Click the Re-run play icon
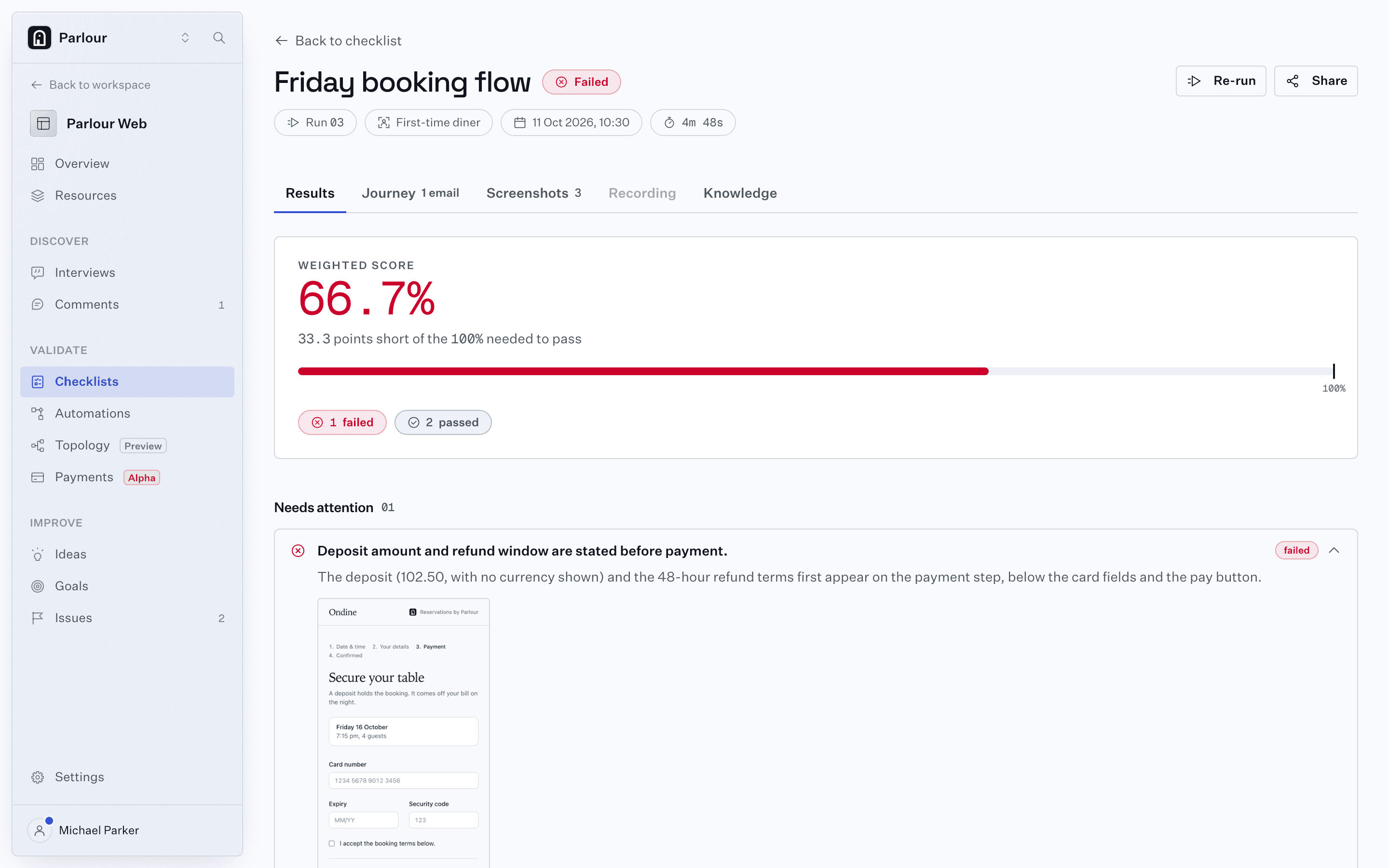Screen dimensions: 1389x868 point(1195,81)
